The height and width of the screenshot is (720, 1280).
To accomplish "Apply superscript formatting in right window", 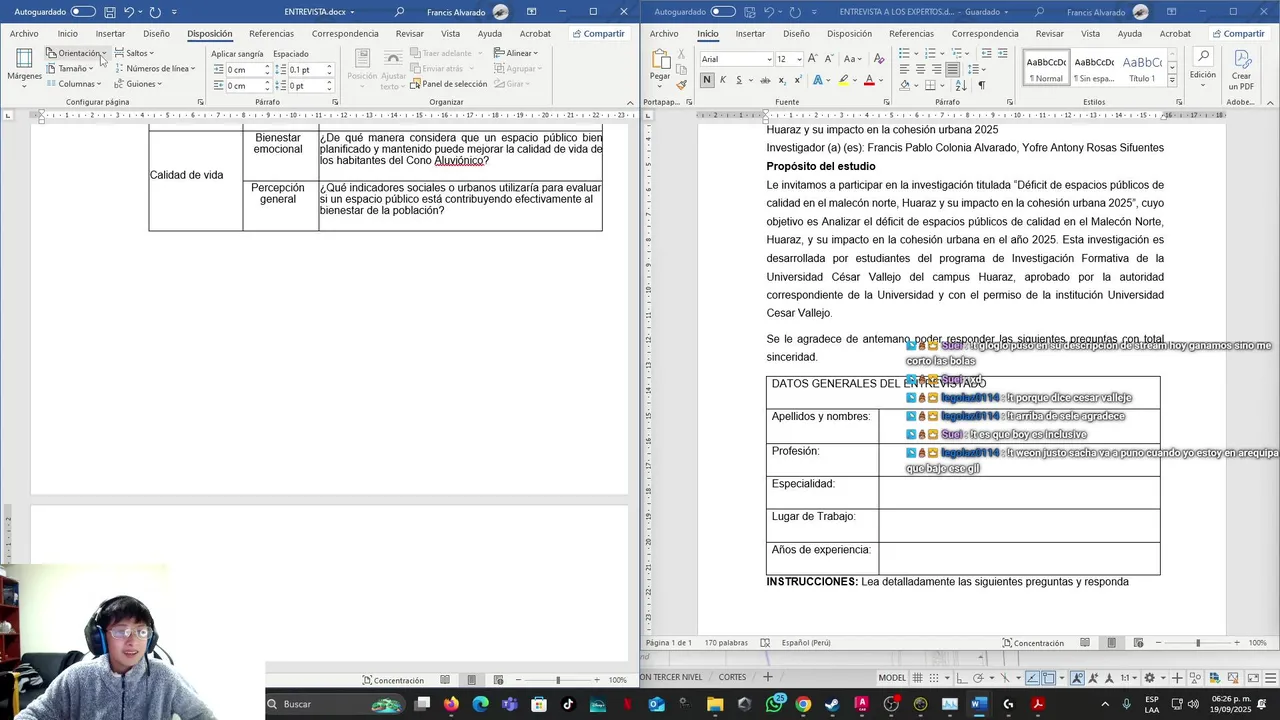I will 798,80.
